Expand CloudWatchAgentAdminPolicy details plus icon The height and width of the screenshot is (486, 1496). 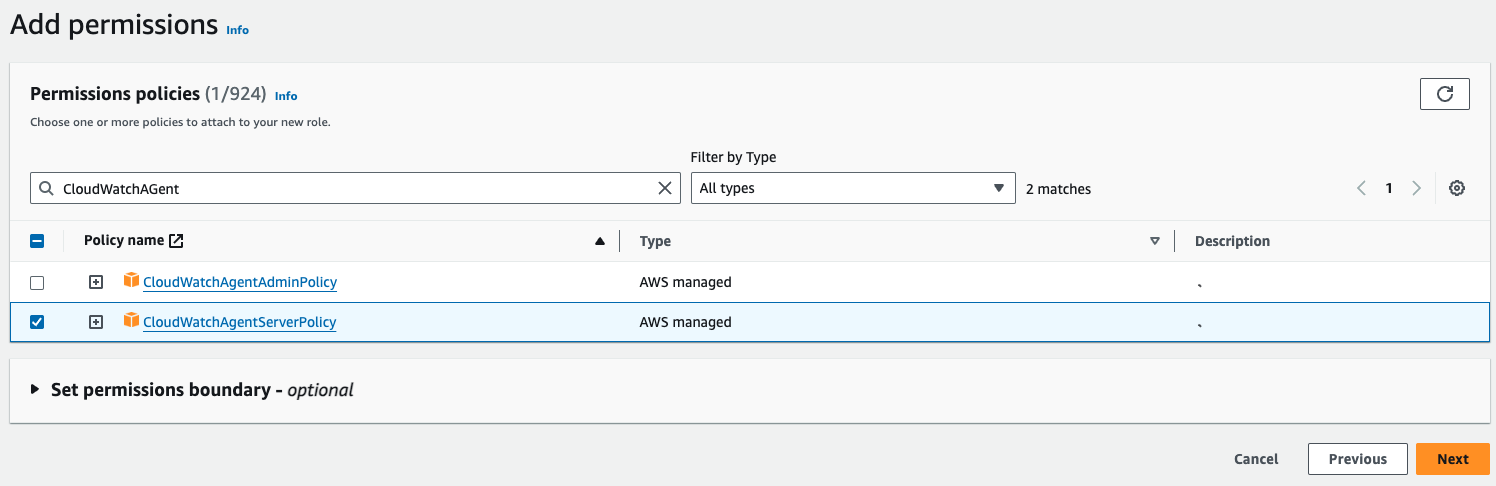coord(96,282)
